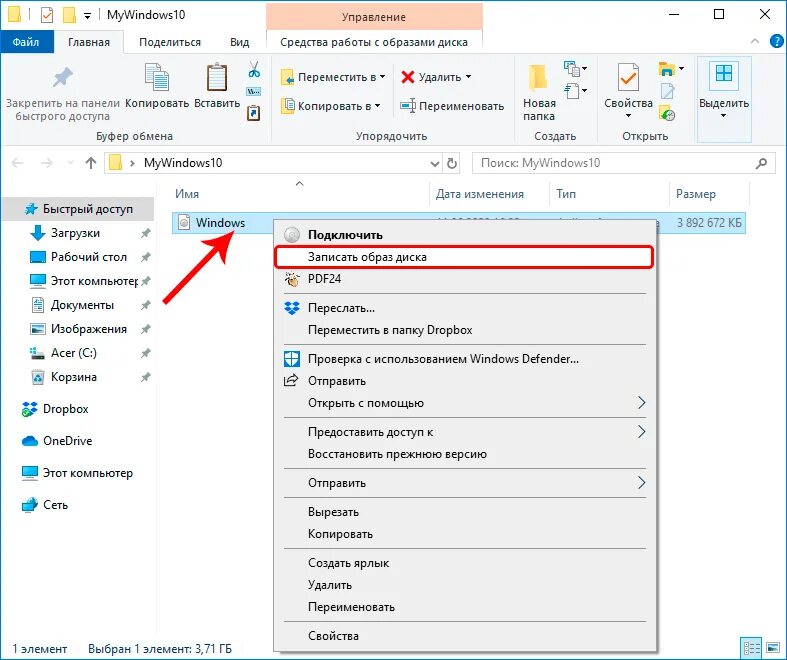Click the properties icon in title bar
Screen dimensions: 787x660
click(47, 15)
